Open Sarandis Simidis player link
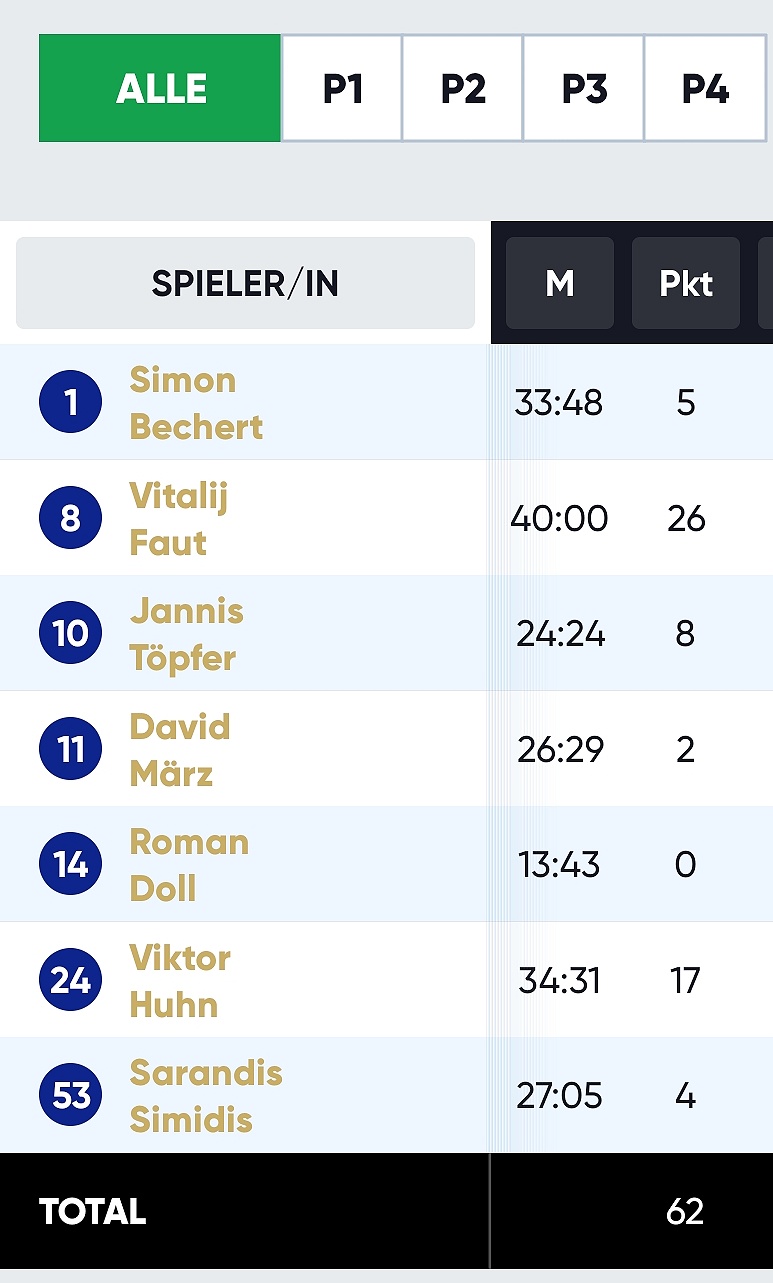This screenshot has width=773, height=1283. 206,1096
